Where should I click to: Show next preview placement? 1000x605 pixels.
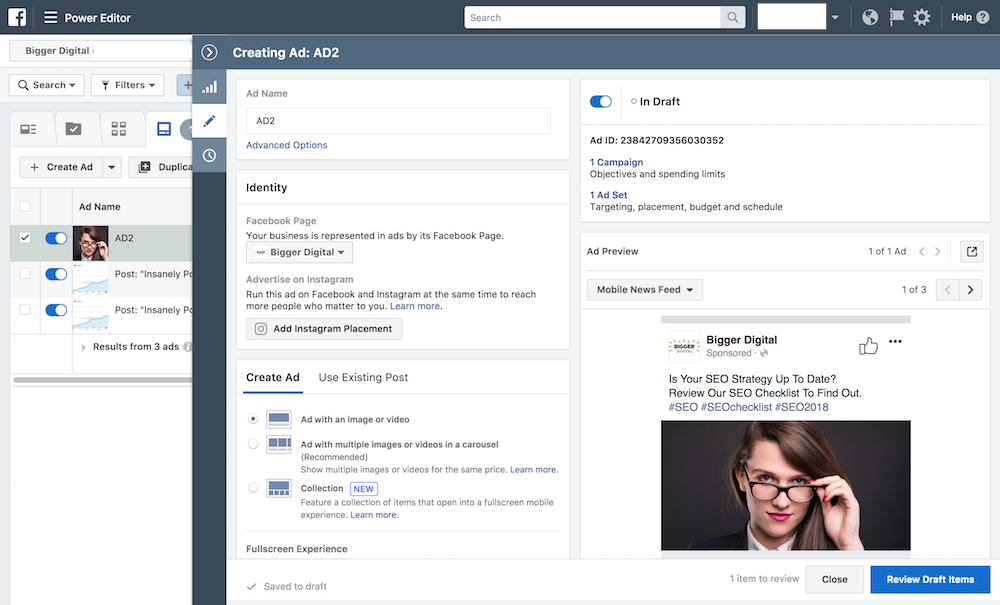[970, 289]
